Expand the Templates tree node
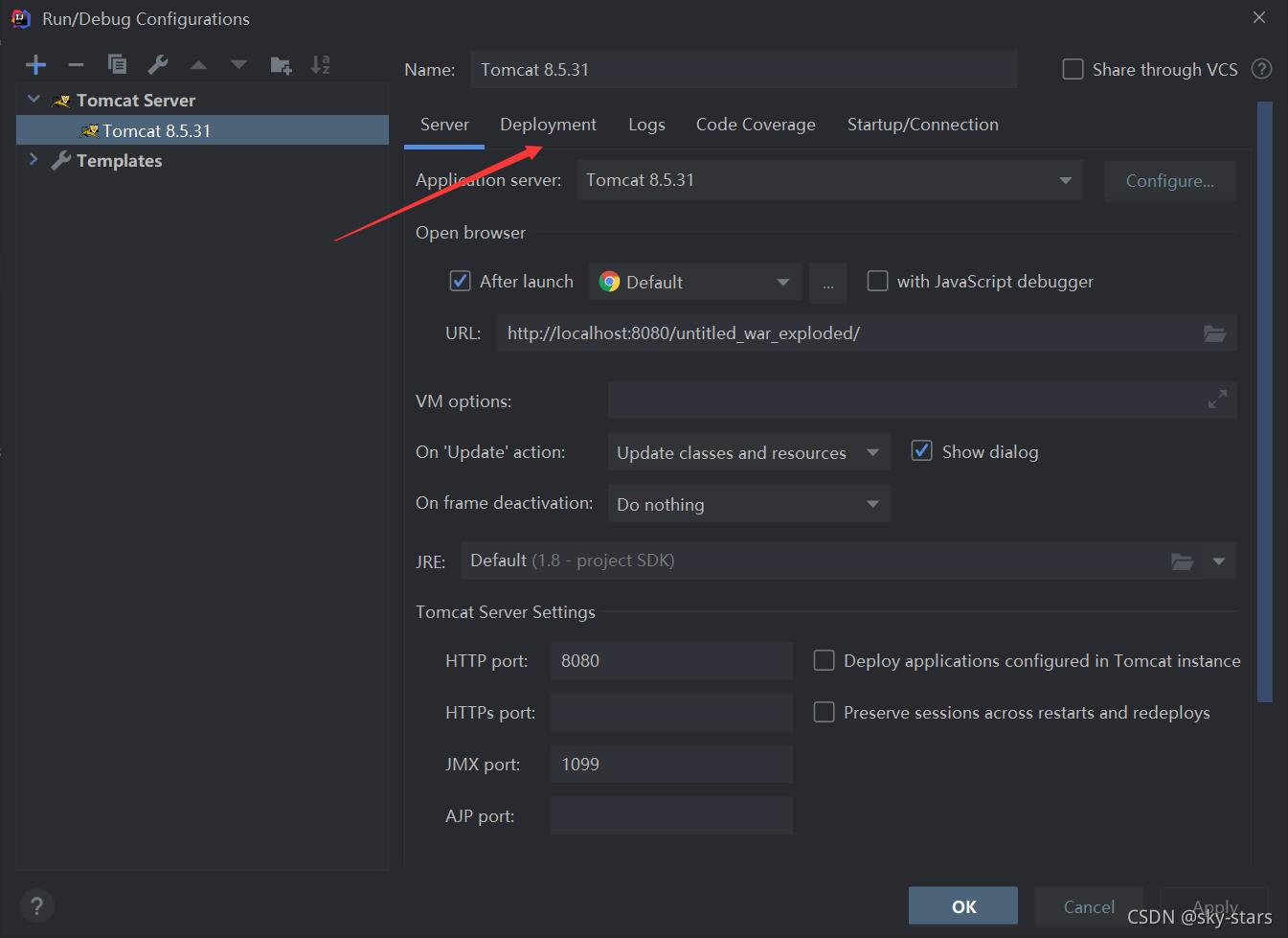Viewport: 1288px width, 938px height. 34,159
